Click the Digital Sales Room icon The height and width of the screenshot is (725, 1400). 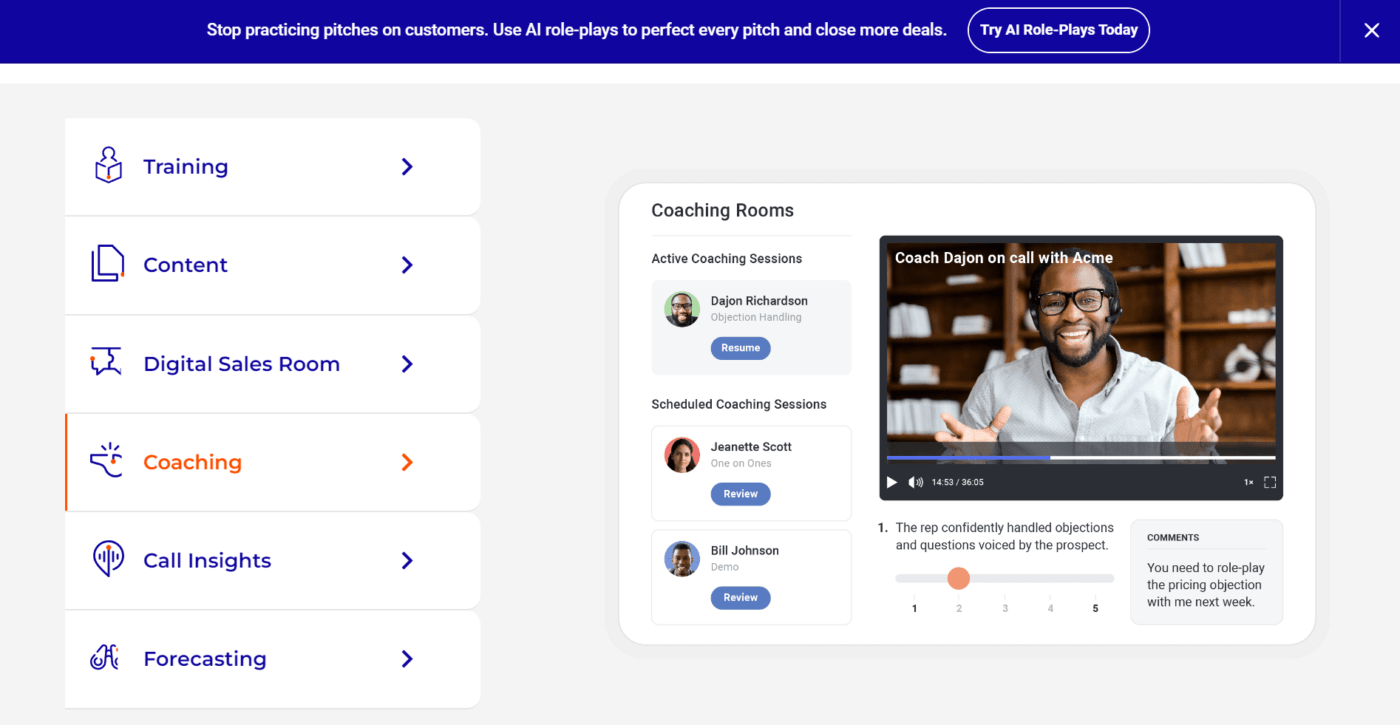pos(106,362)
